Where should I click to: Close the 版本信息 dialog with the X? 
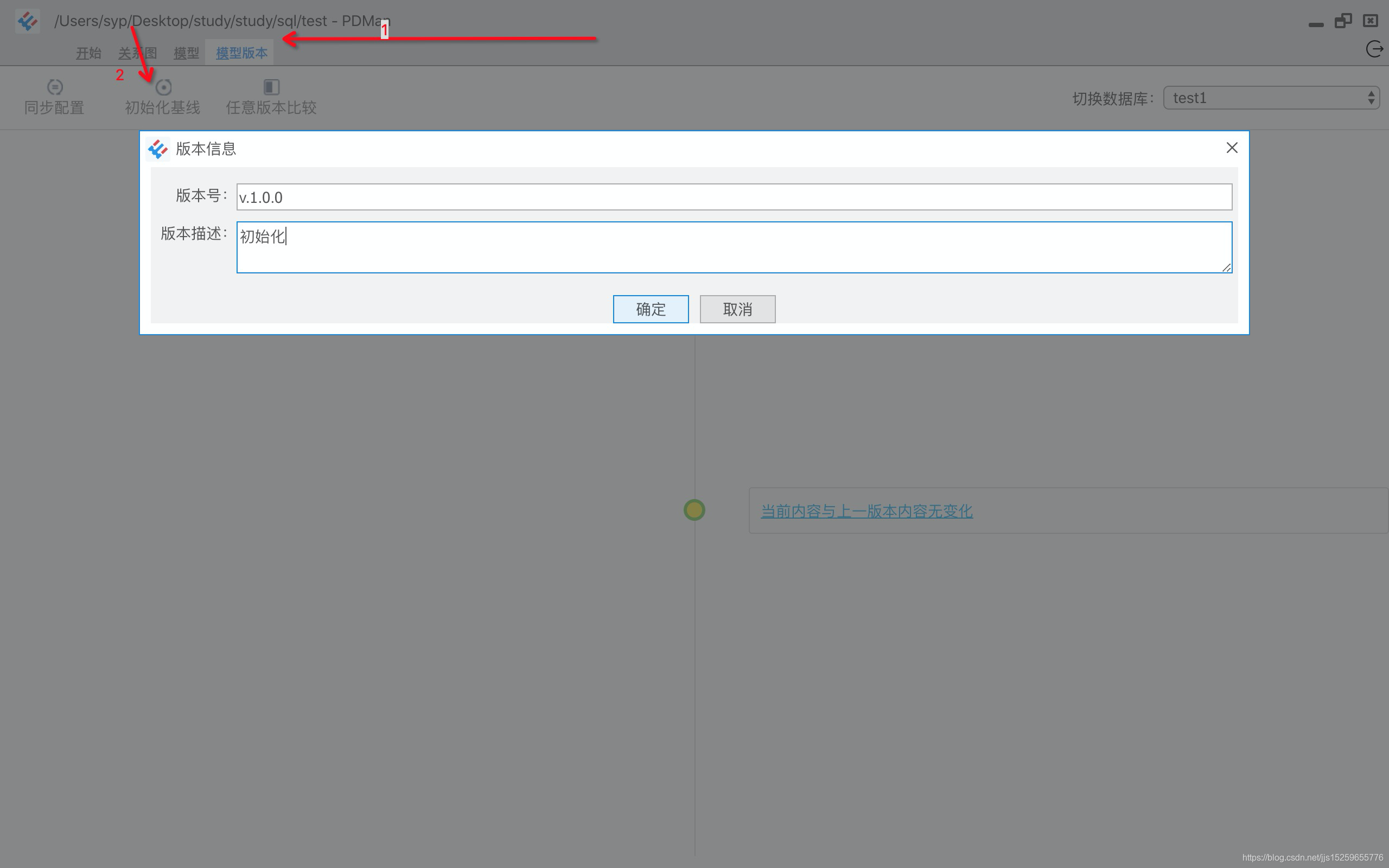coord(1232,148)
